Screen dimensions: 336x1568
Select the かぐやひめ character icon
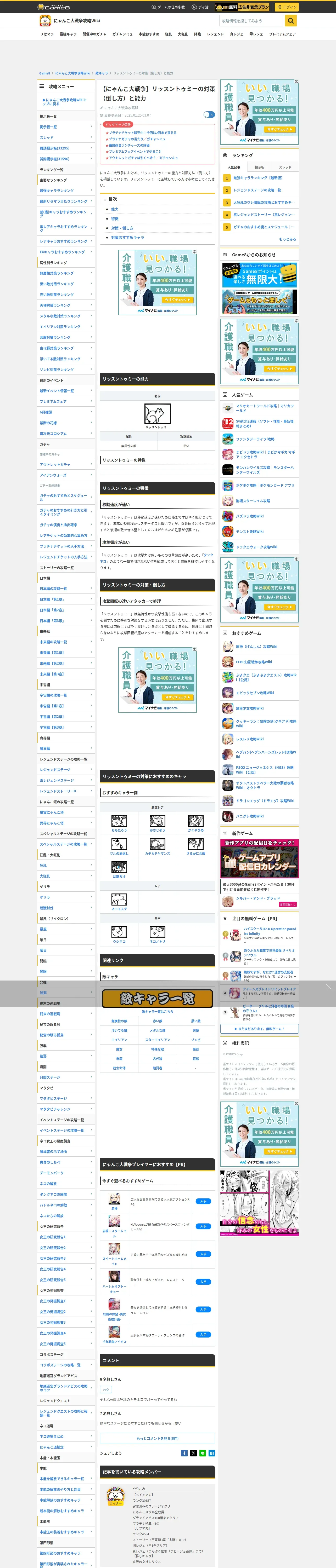(x=196, y=821)
